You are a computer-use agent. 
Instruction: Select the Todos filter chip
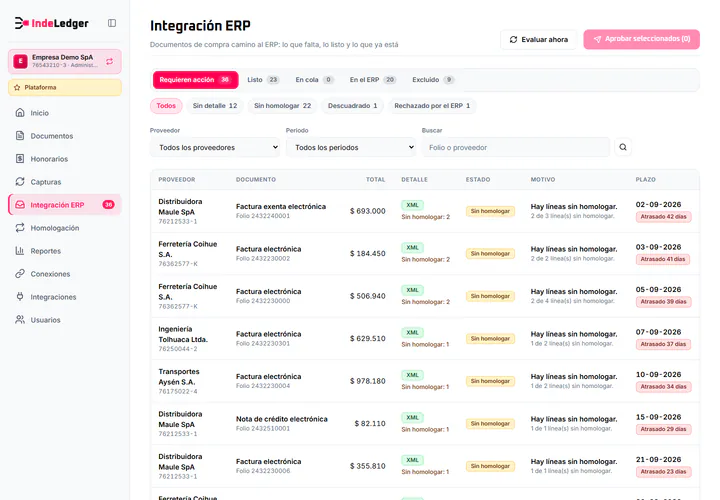[x=166, y=106]
